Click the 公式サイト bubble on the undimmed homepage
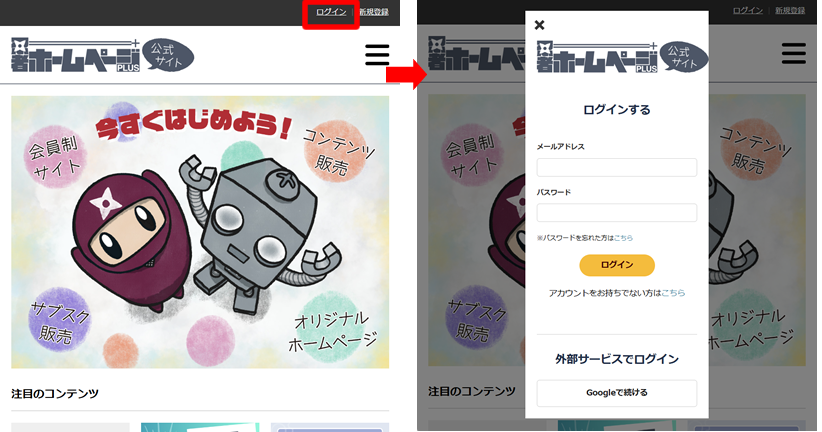822x432 pixels. [x=167, y=55]
